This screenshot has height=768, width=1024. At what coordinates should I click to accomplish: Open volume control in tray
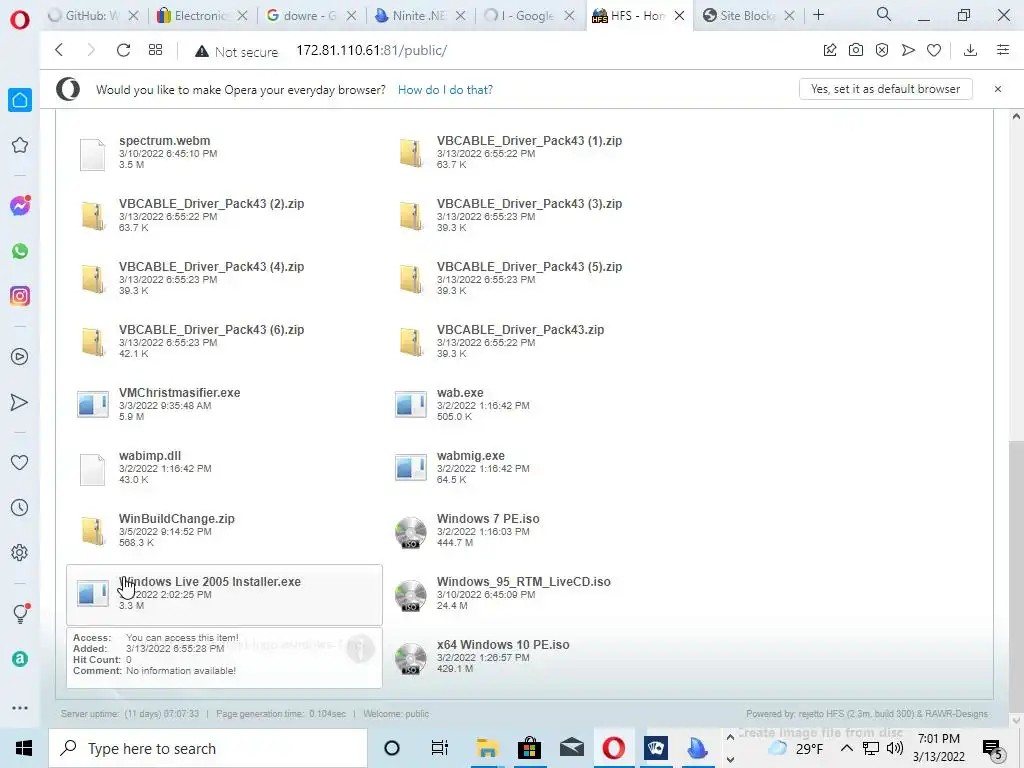(x=895, y=748)
